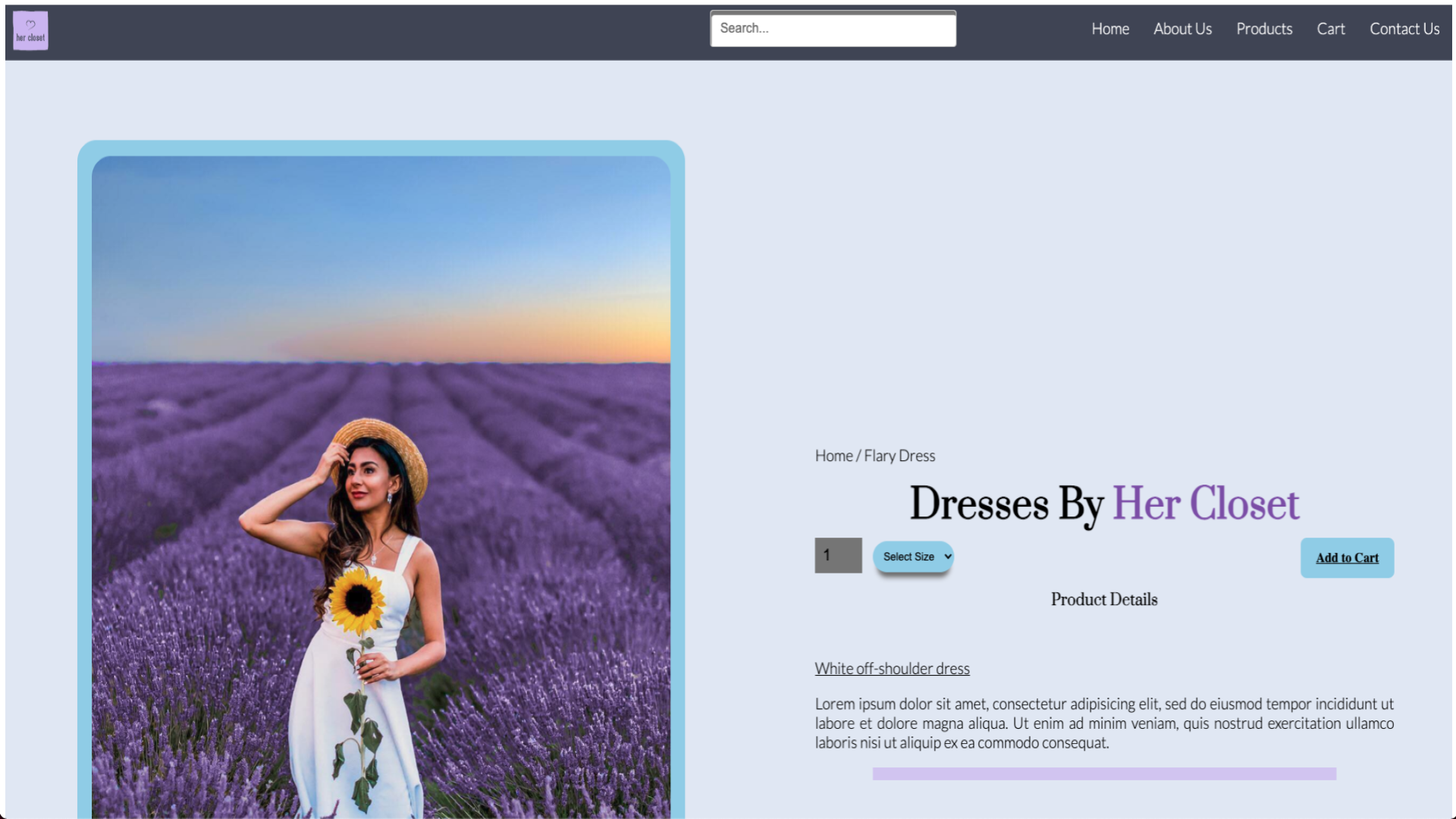
Task: Click the Home breadcrumb link
Action: [x=833, y=456]
